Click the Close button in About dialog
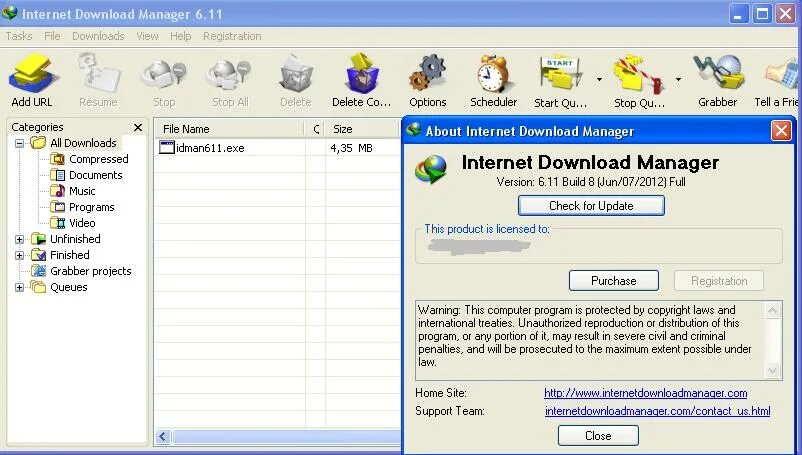This screenshot has height=455, width=802. [x=598, y=436]
